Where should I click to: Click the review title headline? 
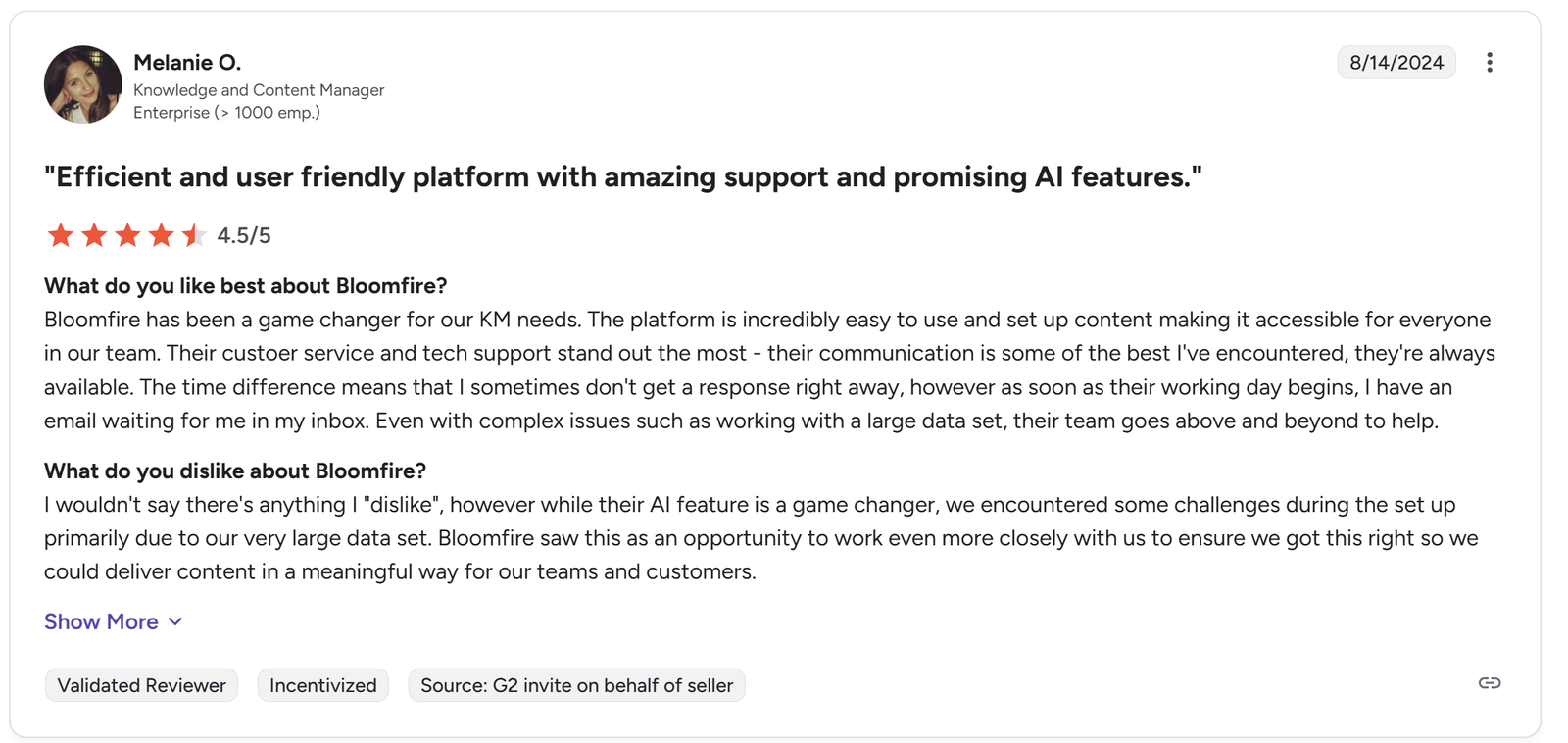pos(622,177)
